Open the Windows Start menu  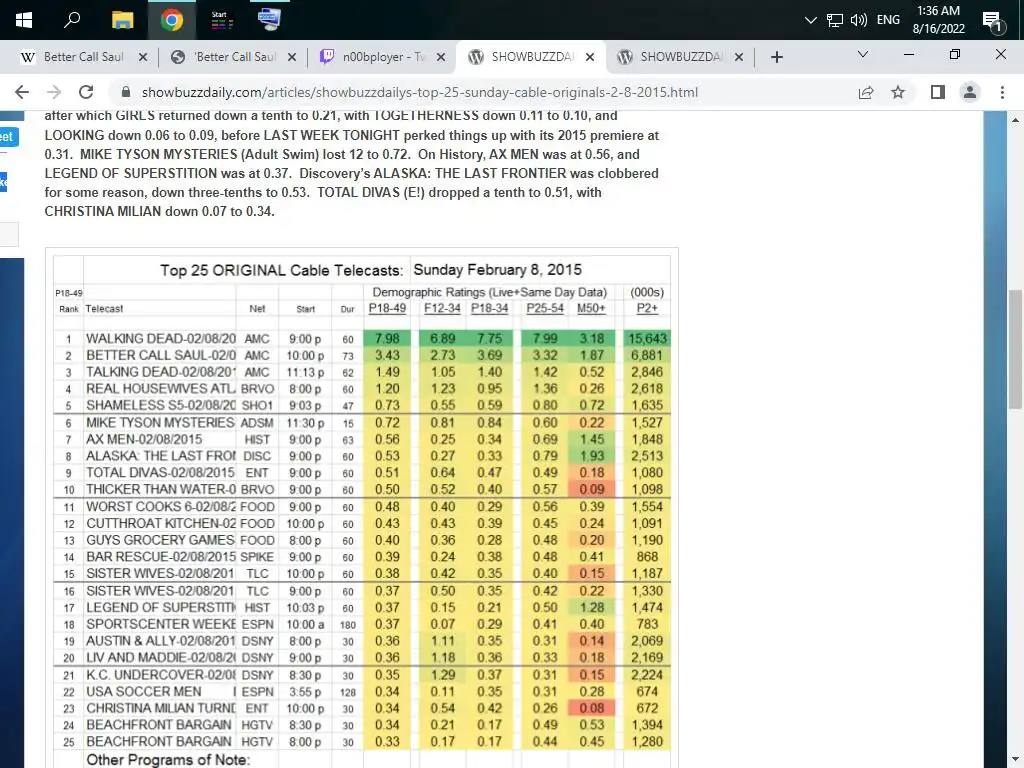[24, 20]
